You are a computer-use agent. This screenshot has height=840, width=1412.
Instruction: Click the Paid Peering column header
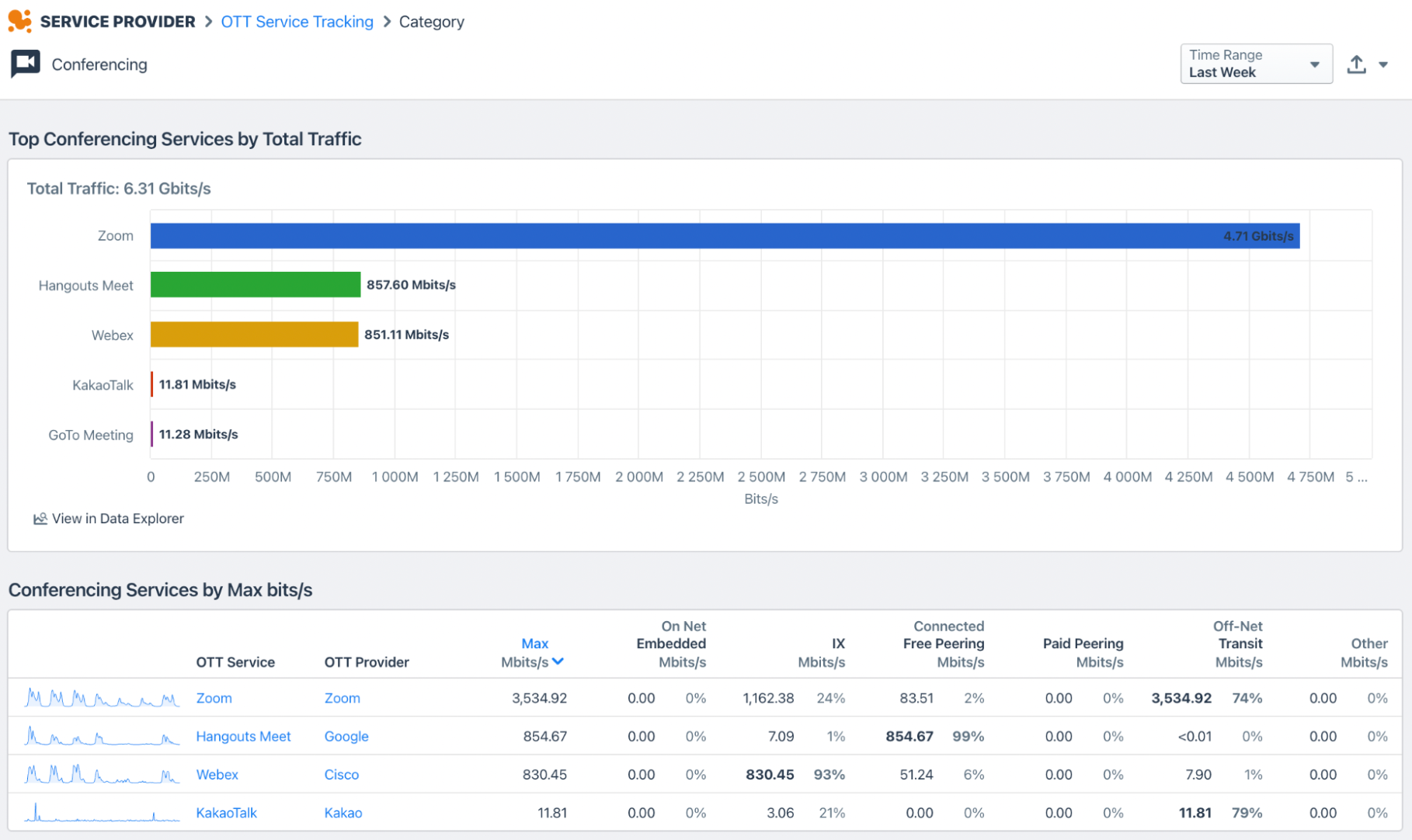(1083, 653)
